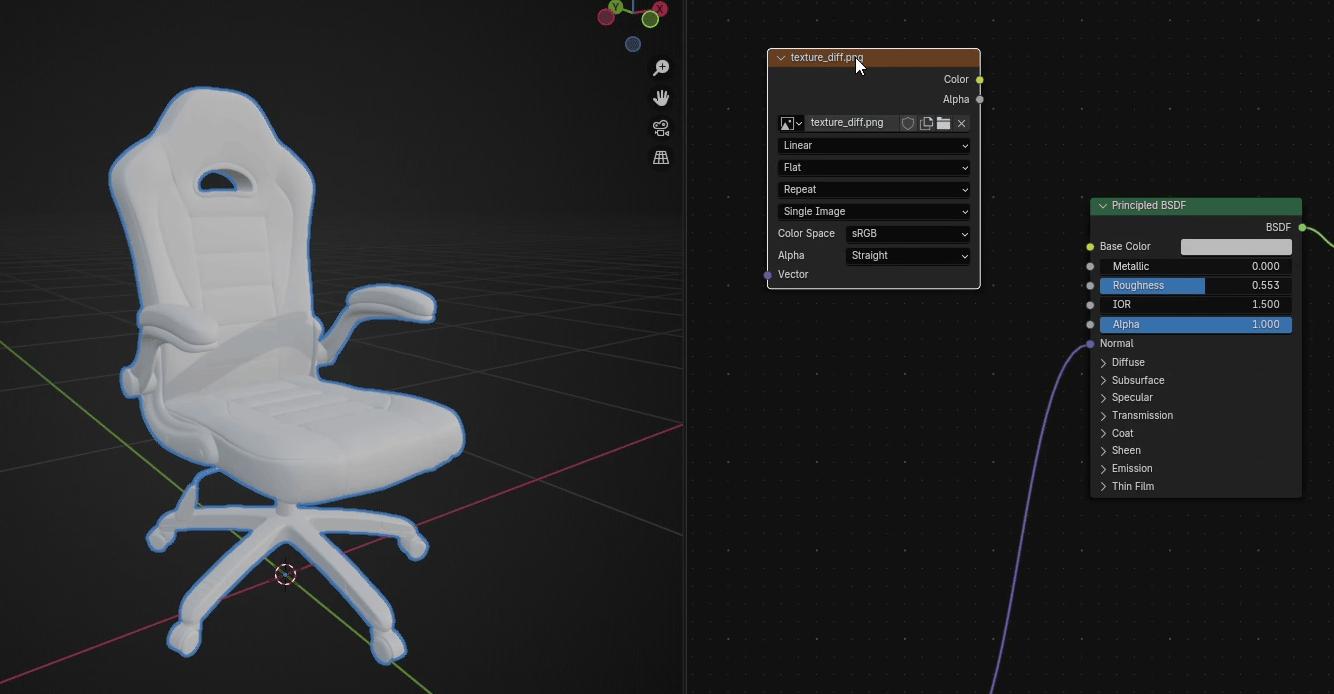Toggle fake user shield for texture_diff.png

(x=908, y=123)
